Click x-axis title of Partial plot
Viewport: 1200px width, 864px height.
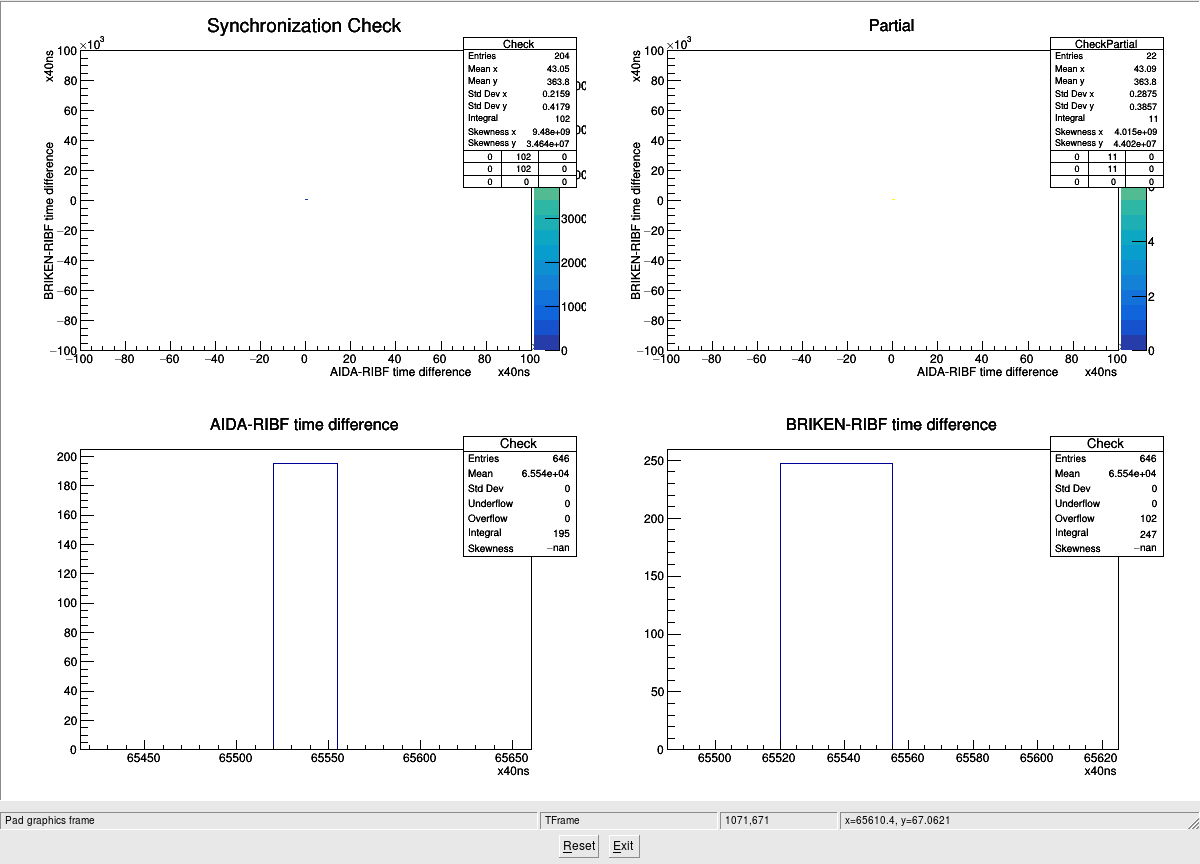[987, 372]
